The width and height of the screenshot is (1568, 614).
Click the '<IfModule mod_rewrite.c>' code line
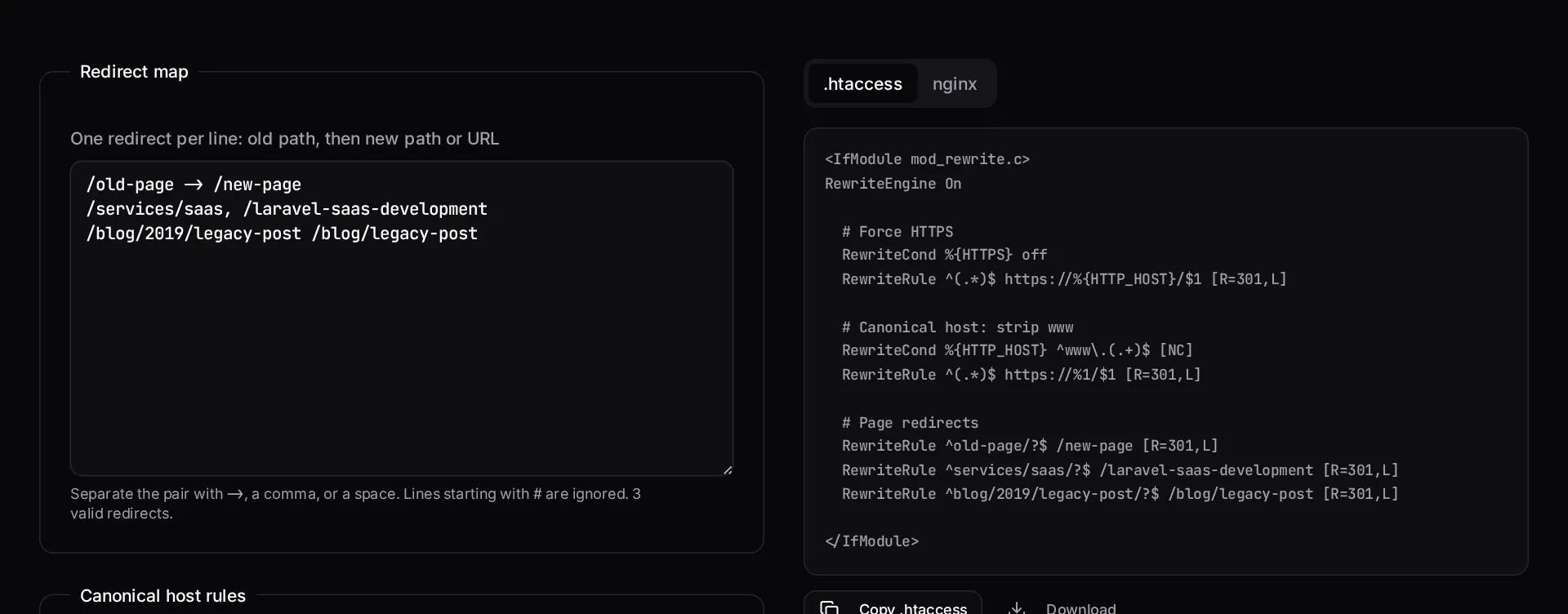pyautogui.click(x=927, y=159)
